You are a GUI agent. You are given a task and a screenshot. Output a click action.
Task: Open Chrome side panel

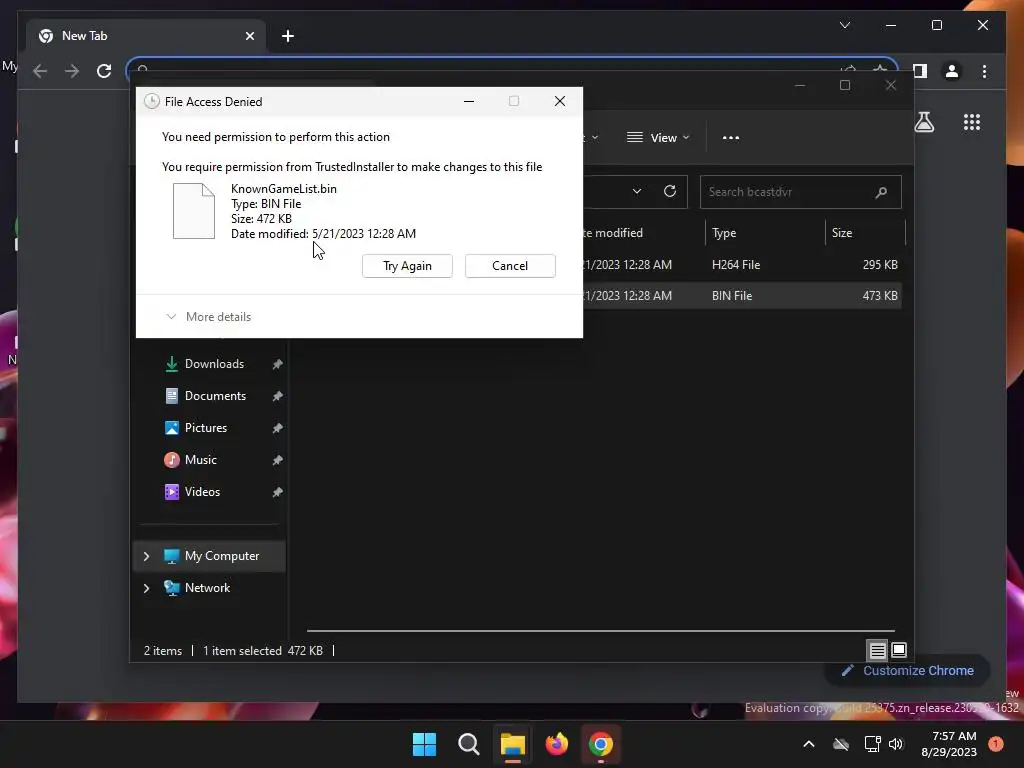920,71
